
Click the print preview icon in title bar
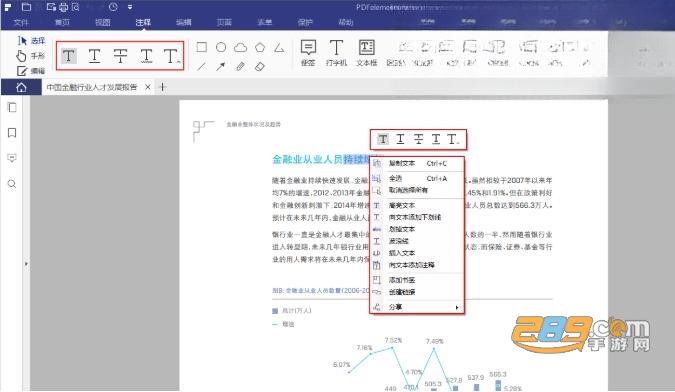(75, 7)
